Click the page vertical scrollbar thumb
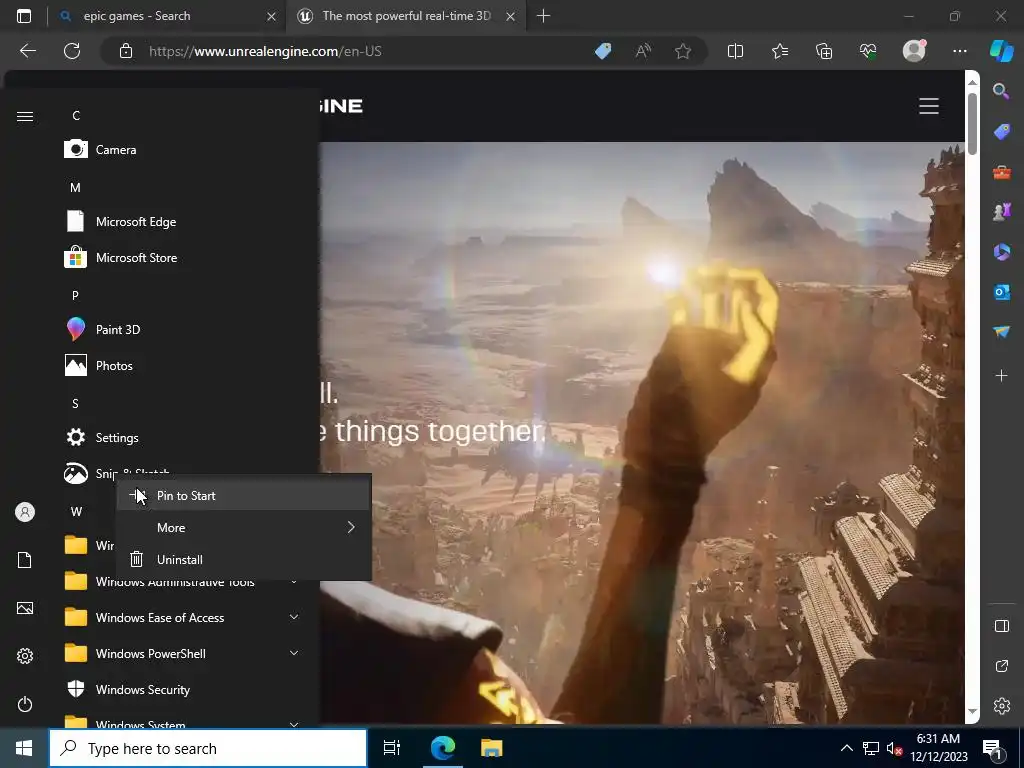The image size is (1024, 768). (972, 123)
